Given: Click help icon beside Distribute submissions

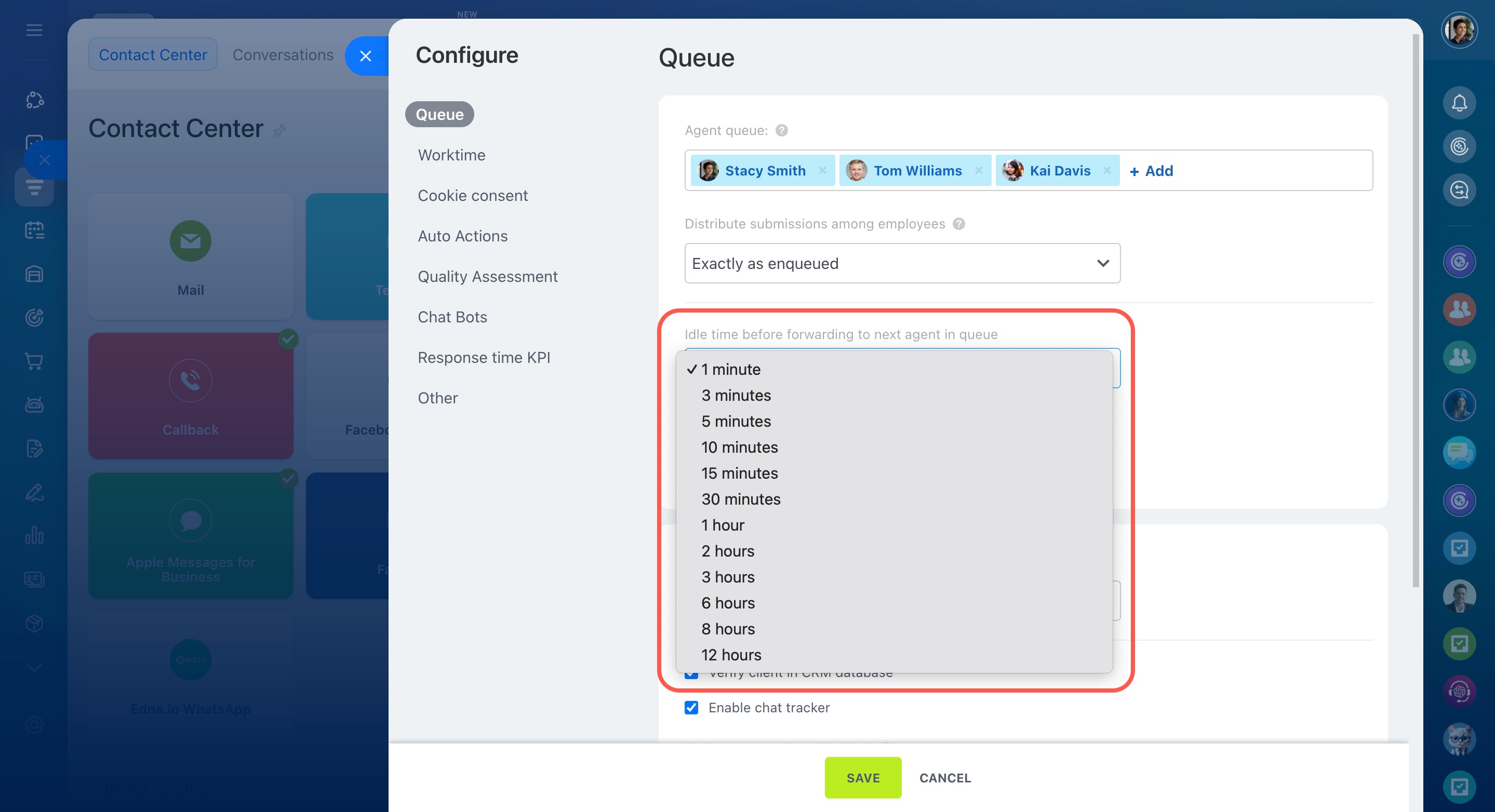Looking at the screenshot, I should click(959, 224).
